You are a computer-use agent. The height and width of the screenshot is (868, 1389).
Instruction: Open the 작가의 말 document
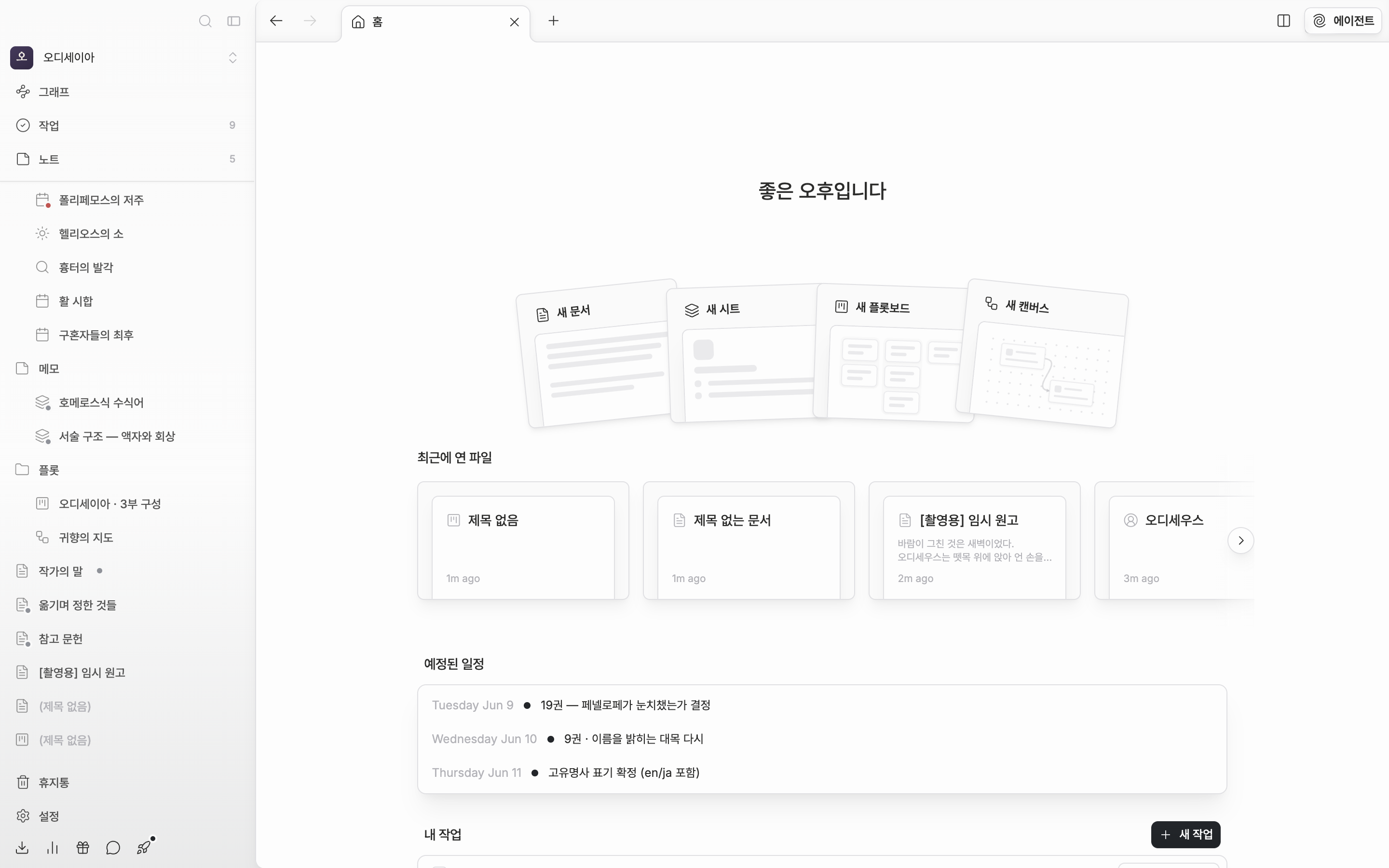click(127, 571)
